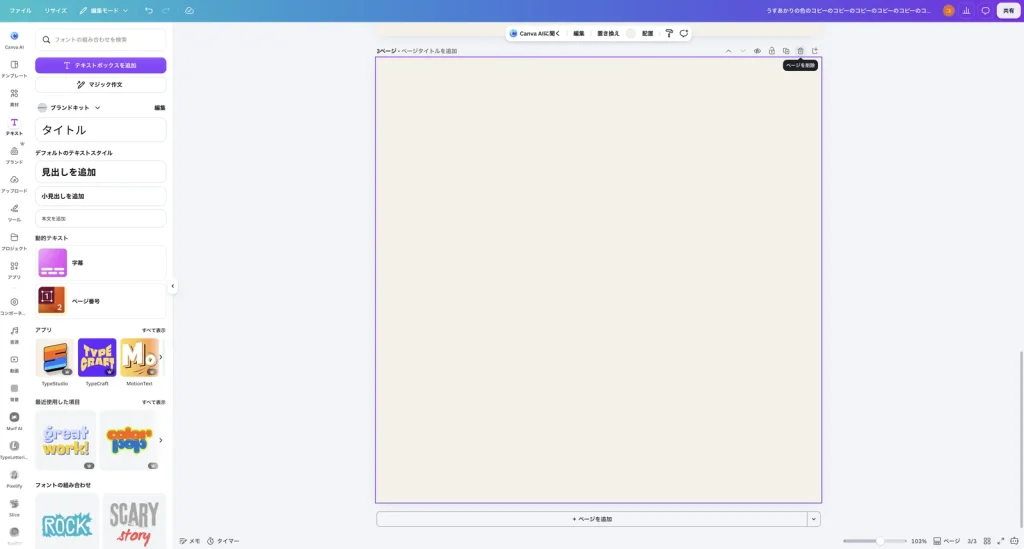The image size is (1024, 549).
Task: Click the trash icon to delete page
Action: pos(800,51)
